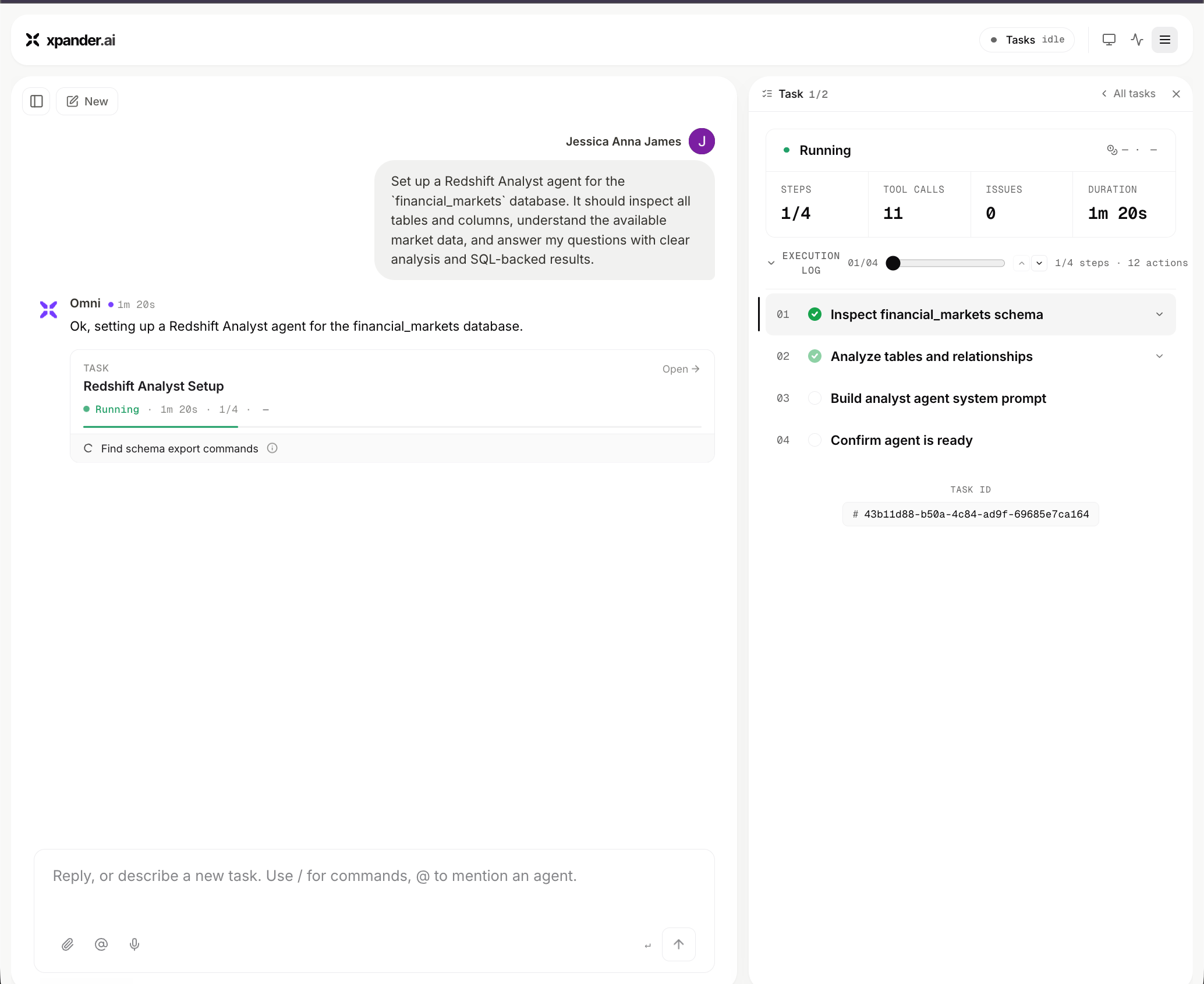This screenshot has height=984, width=1204.
Task: Click the @ mention icon
Action: (101, 944)
